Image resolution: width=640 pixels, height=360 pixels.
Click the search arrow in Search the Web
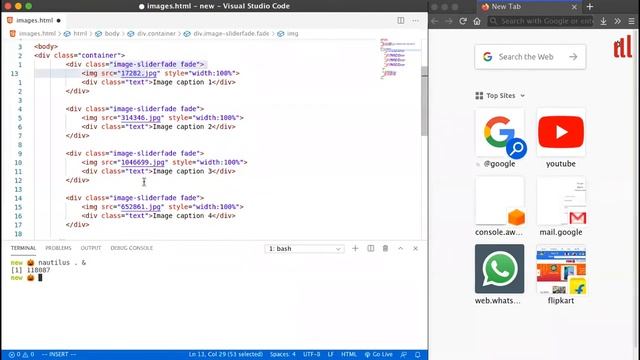click(x=573, y=57)
